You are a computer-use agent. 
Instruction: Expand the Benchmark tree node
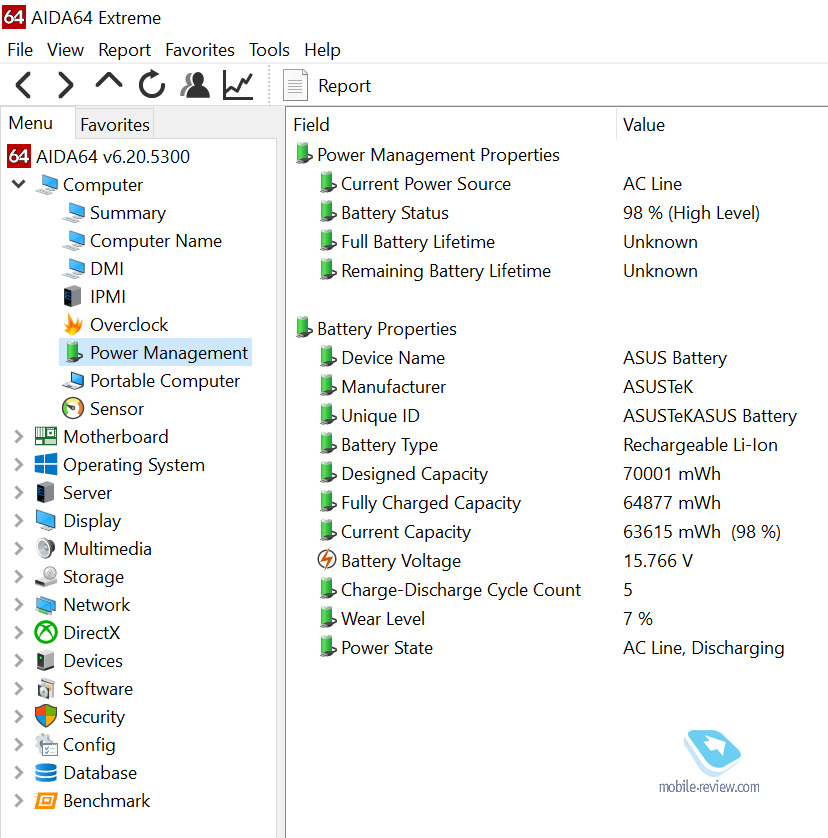[18, 801]
